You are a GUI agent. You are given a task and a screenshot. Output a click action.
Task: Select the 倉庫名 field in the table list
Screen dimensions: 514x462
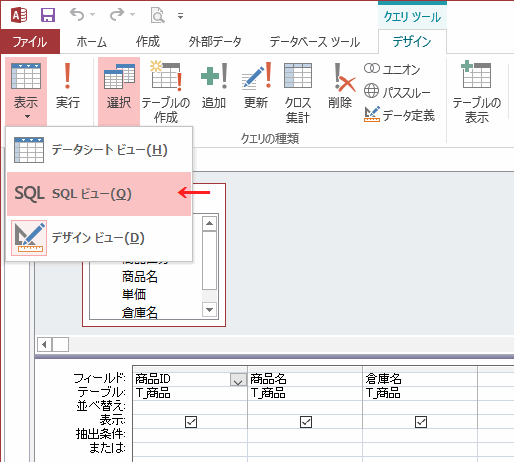[140, 313]
